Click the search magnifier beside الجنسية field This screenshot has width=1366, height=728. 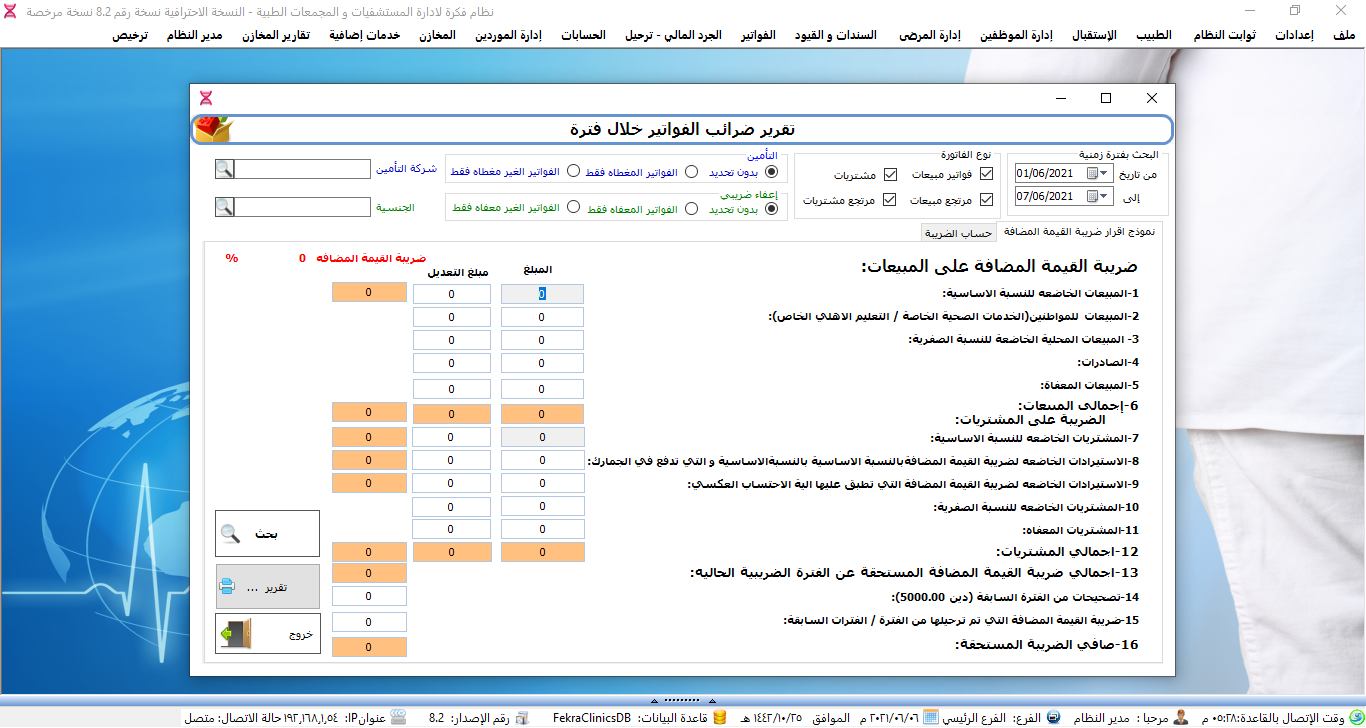(225, 207)
